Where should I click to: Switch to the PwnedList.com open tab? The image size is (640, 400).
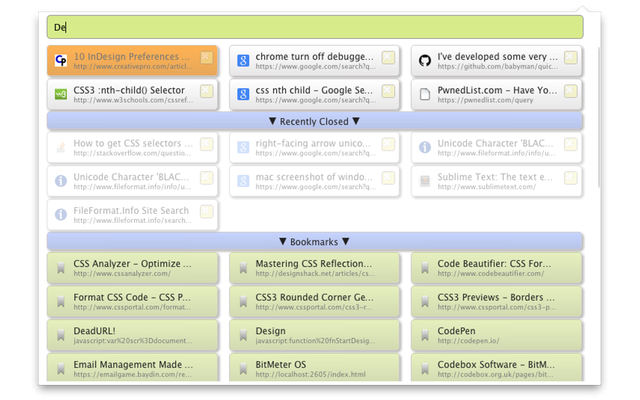click(x=496, y=95)
